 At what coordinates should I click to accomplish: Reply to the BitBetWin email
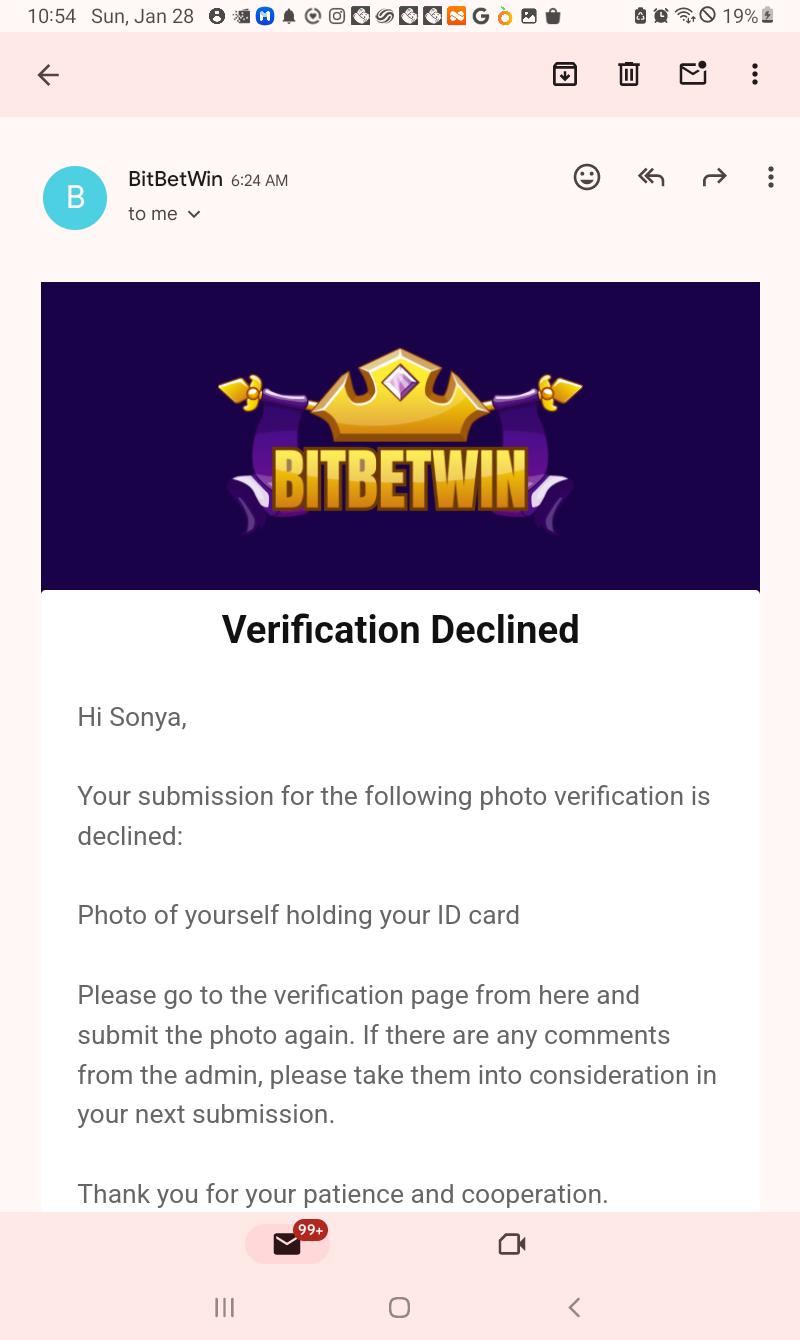pos(651,177)
